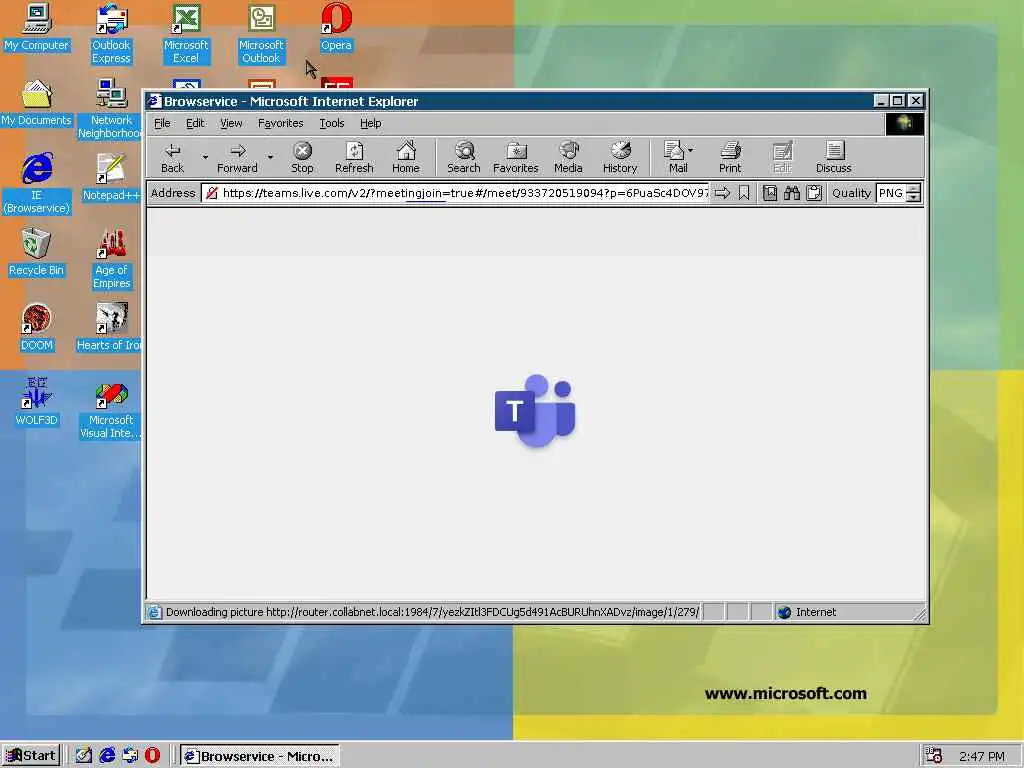Screen dimensions: 1024x768
Task: Launch Opera from the Quick Launch bar
Action: tap(152, 756)
